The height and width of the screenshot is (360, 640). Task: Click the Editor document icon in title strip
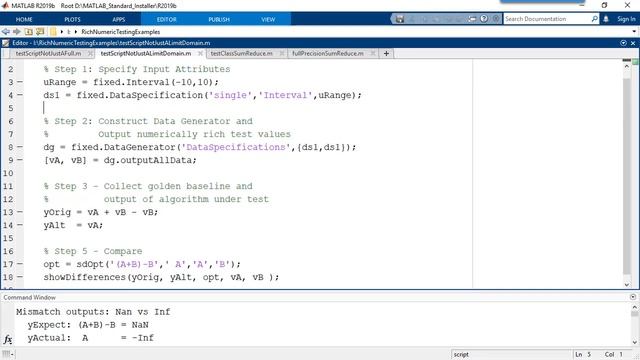click(x=5, y=43)
